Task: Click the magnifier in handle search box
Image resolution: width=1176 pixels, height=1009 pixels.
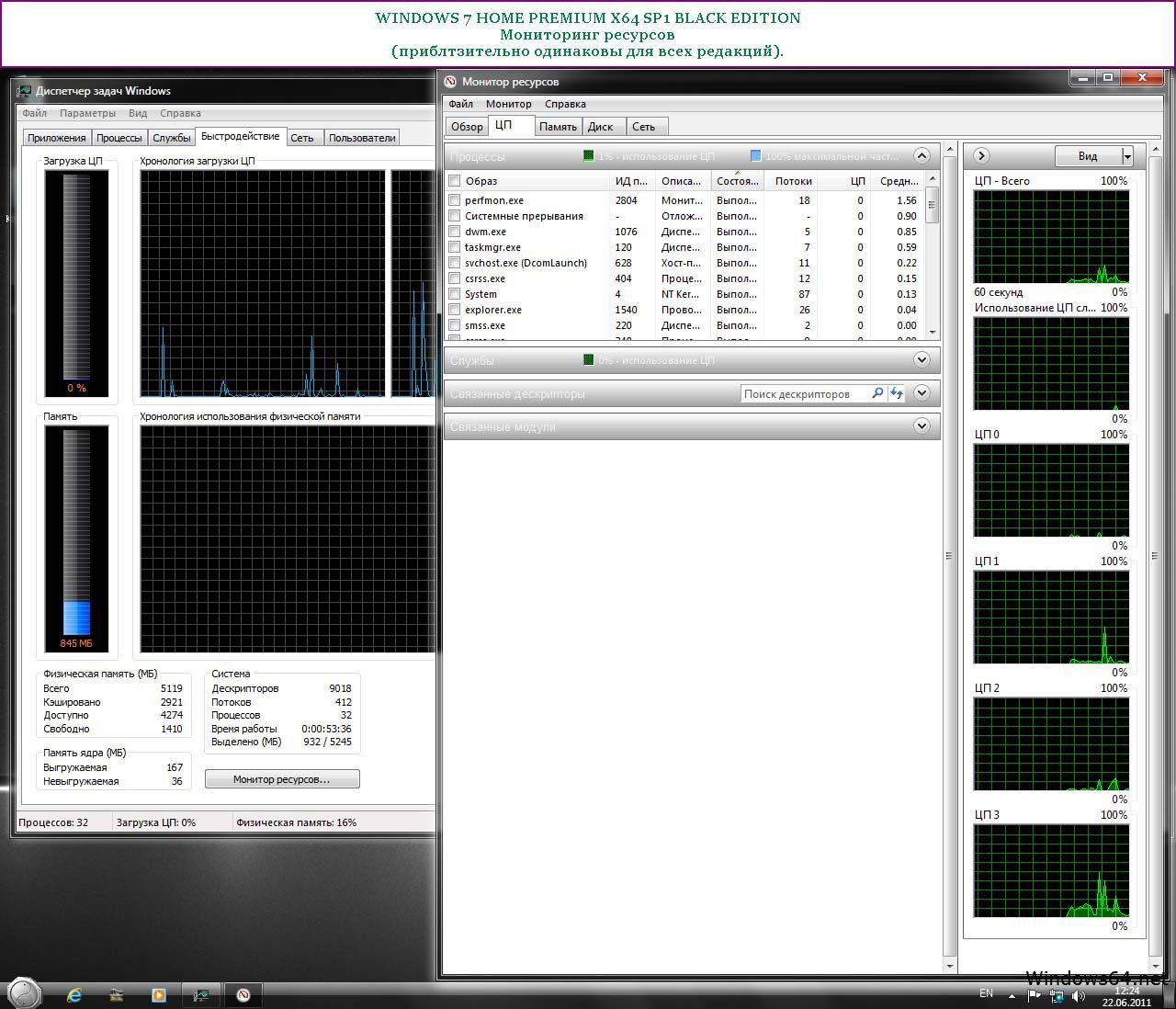Action: tap(877, 393)
